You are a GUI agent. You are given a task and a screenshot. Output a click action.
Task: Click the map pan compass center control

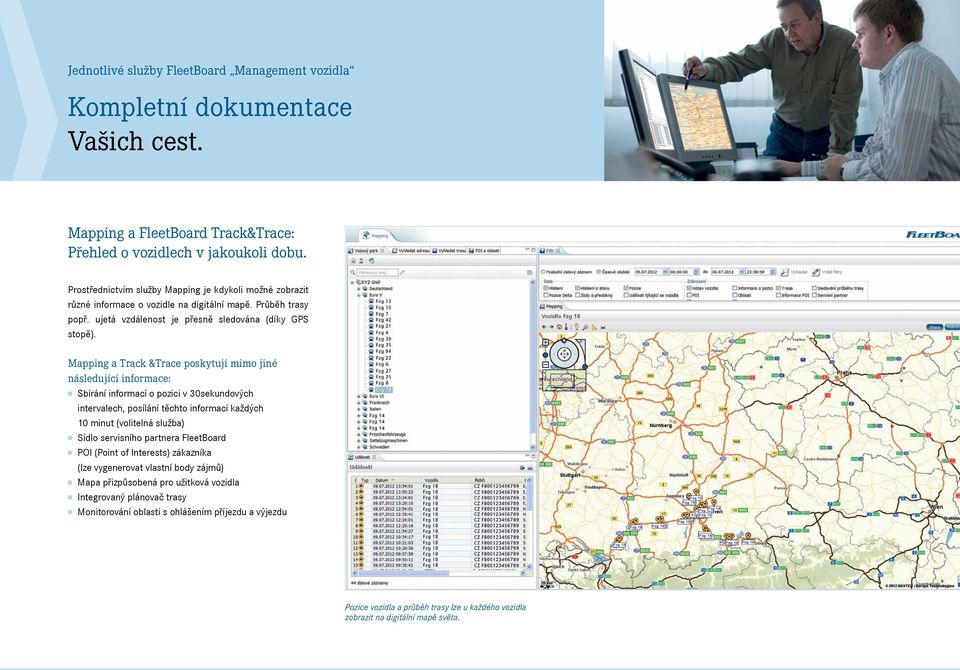[564, 353]
